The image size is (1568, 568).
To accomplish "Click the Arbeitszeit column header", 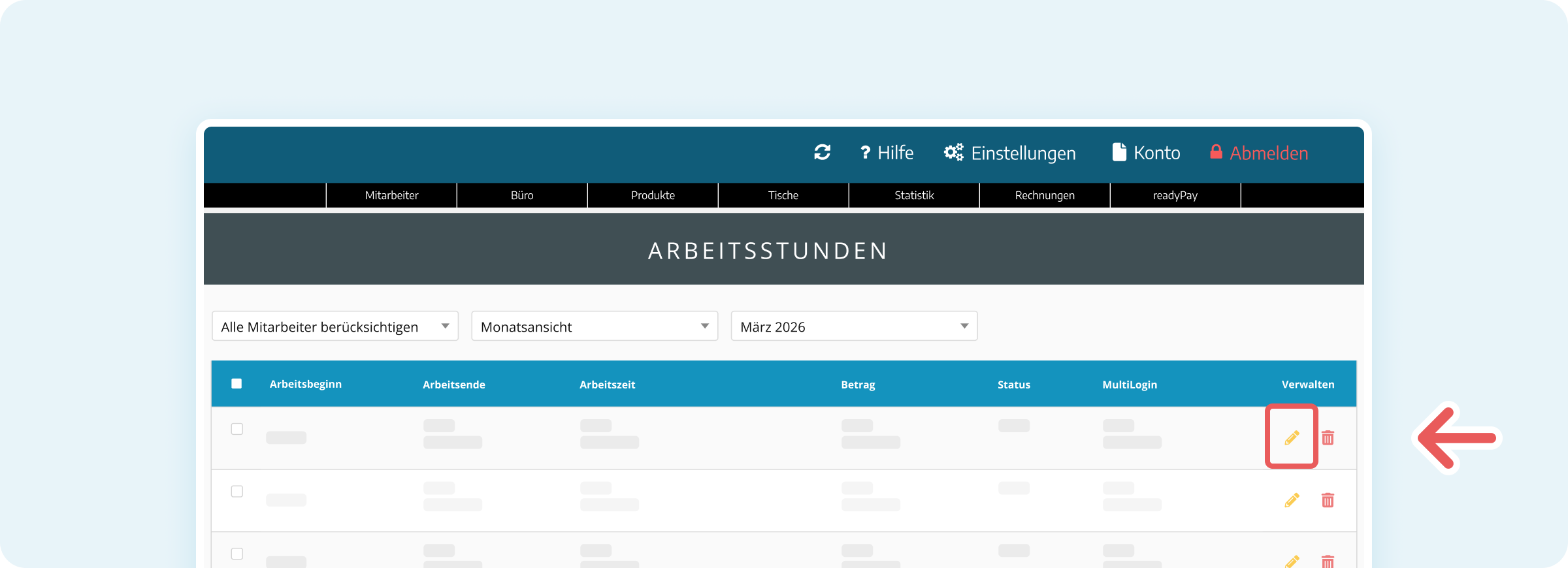I will [x=607, y=385].
